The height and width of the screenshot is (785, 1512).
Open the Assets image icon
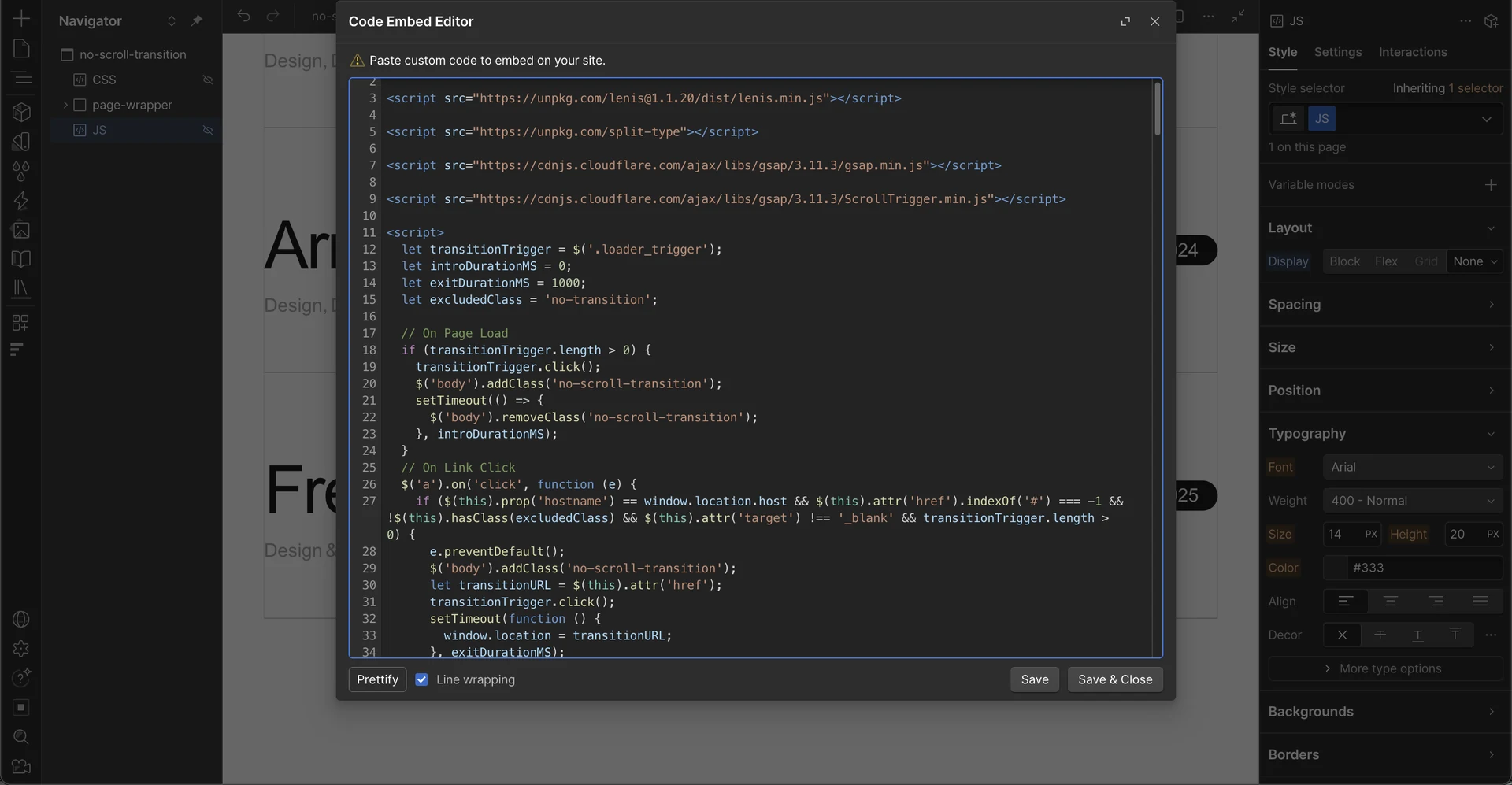pos(21,230)
